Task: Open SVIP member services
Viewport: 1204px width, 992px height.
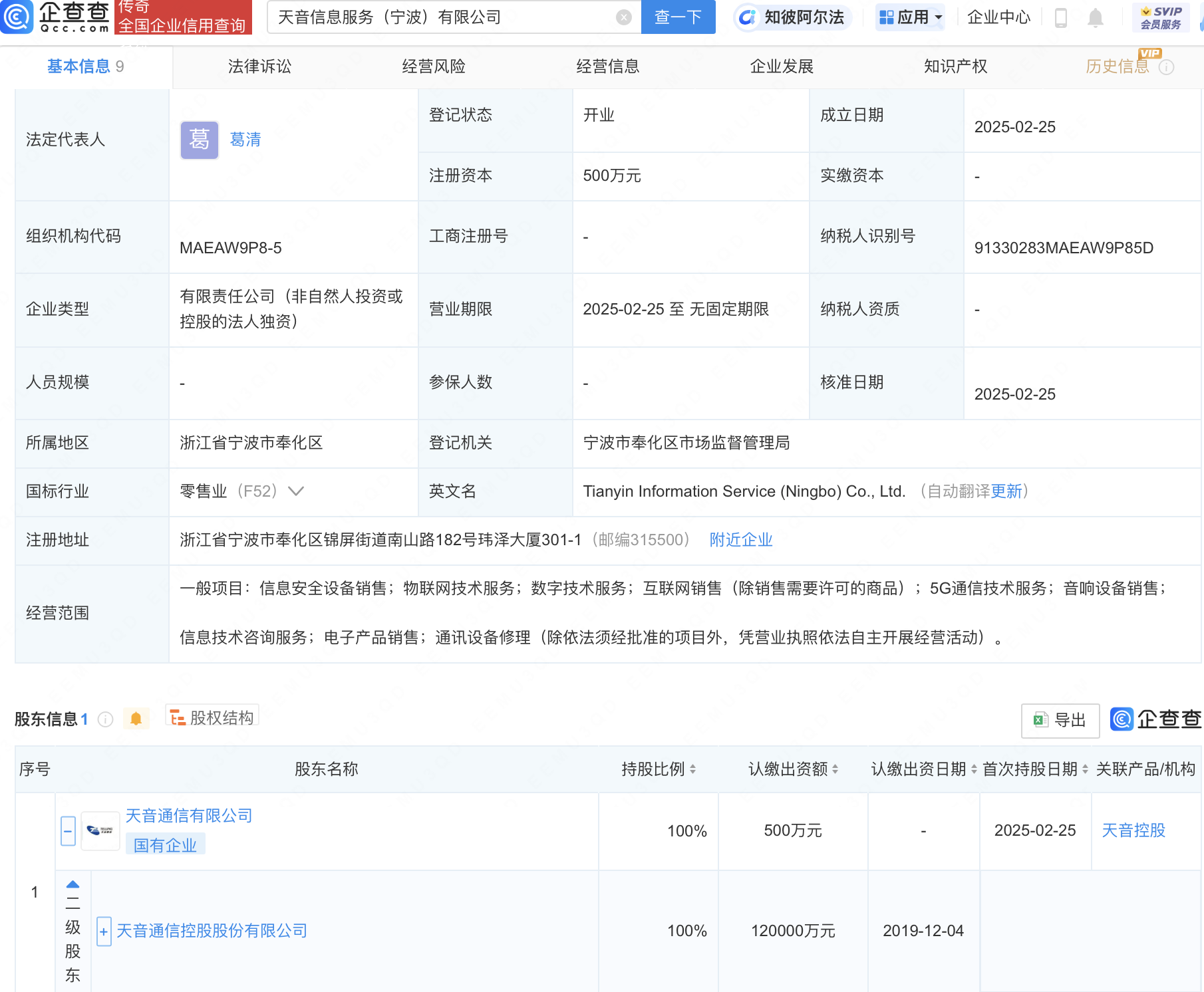Action: pos(1161,18)
